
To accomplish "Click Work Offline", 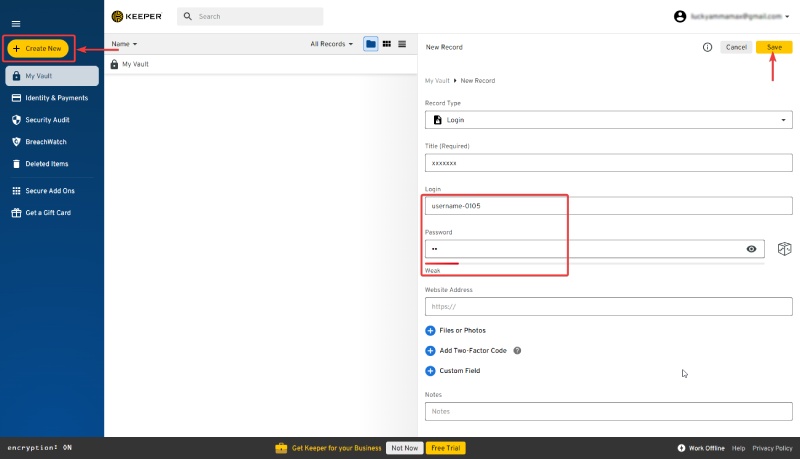I will (x=701, y=448).
